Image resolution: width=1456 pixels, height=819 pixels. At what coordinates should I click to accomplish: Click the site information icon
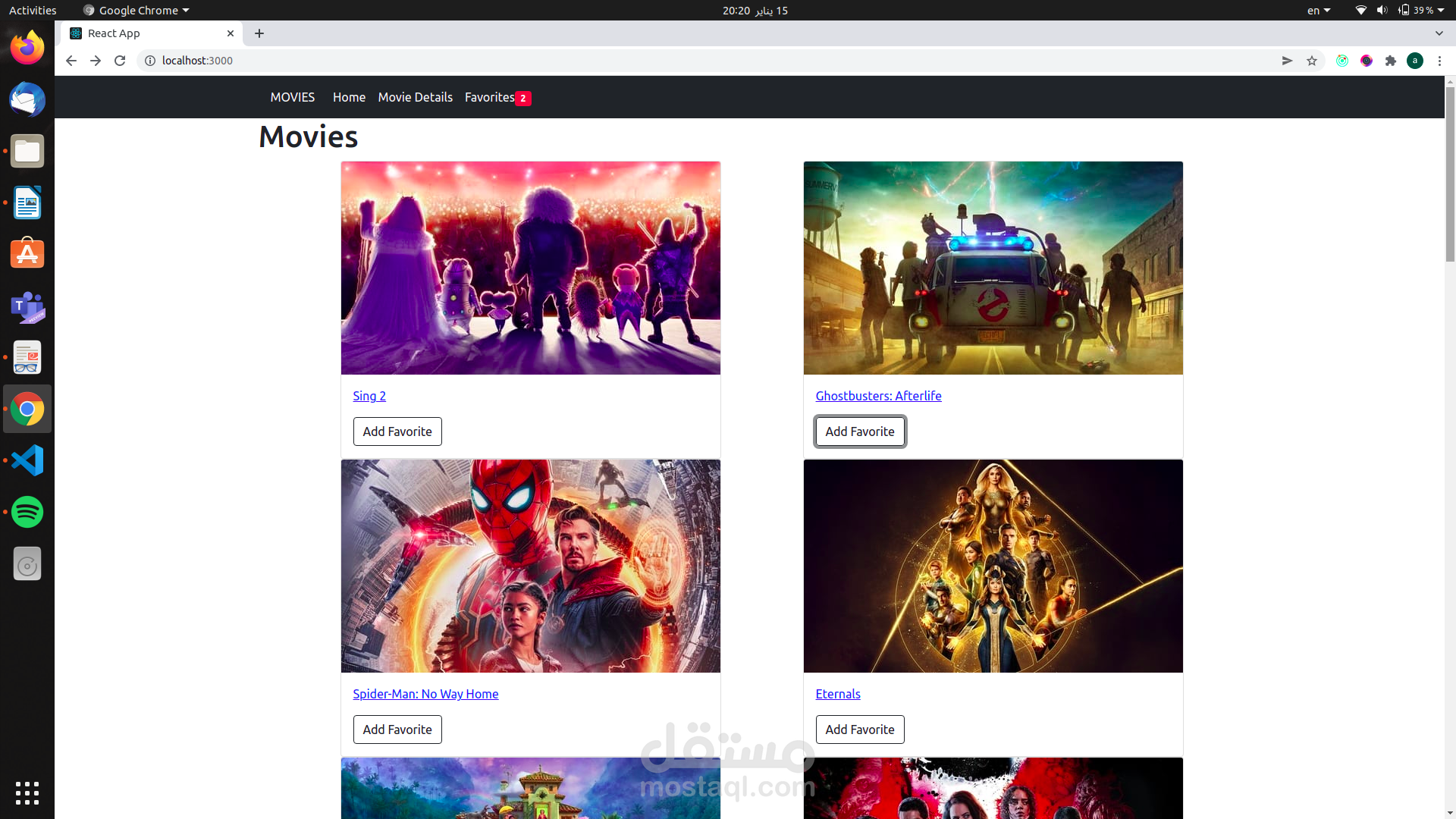point(150,61)
